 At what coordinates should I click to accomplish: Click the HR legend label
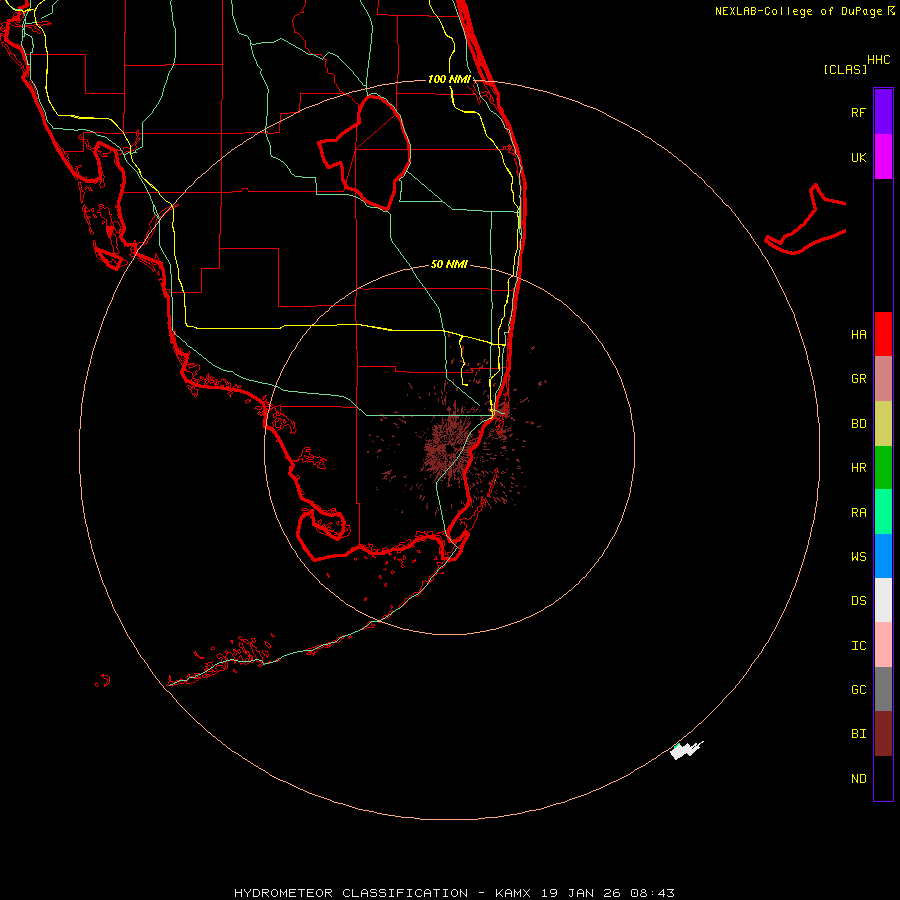point(858,468)
